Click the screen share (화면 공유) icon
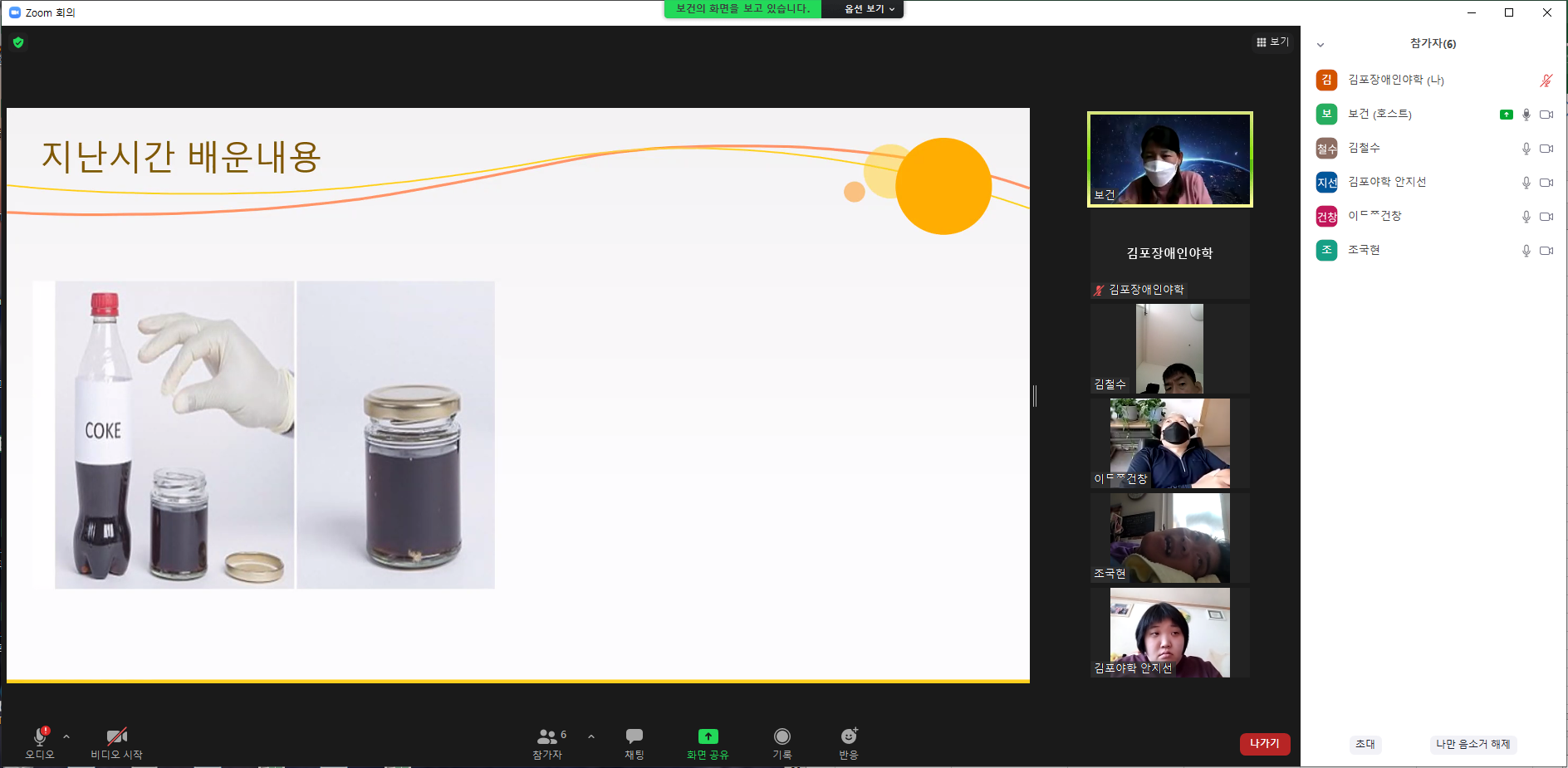This screenshot has height=768, width=1568. (708, 736)
